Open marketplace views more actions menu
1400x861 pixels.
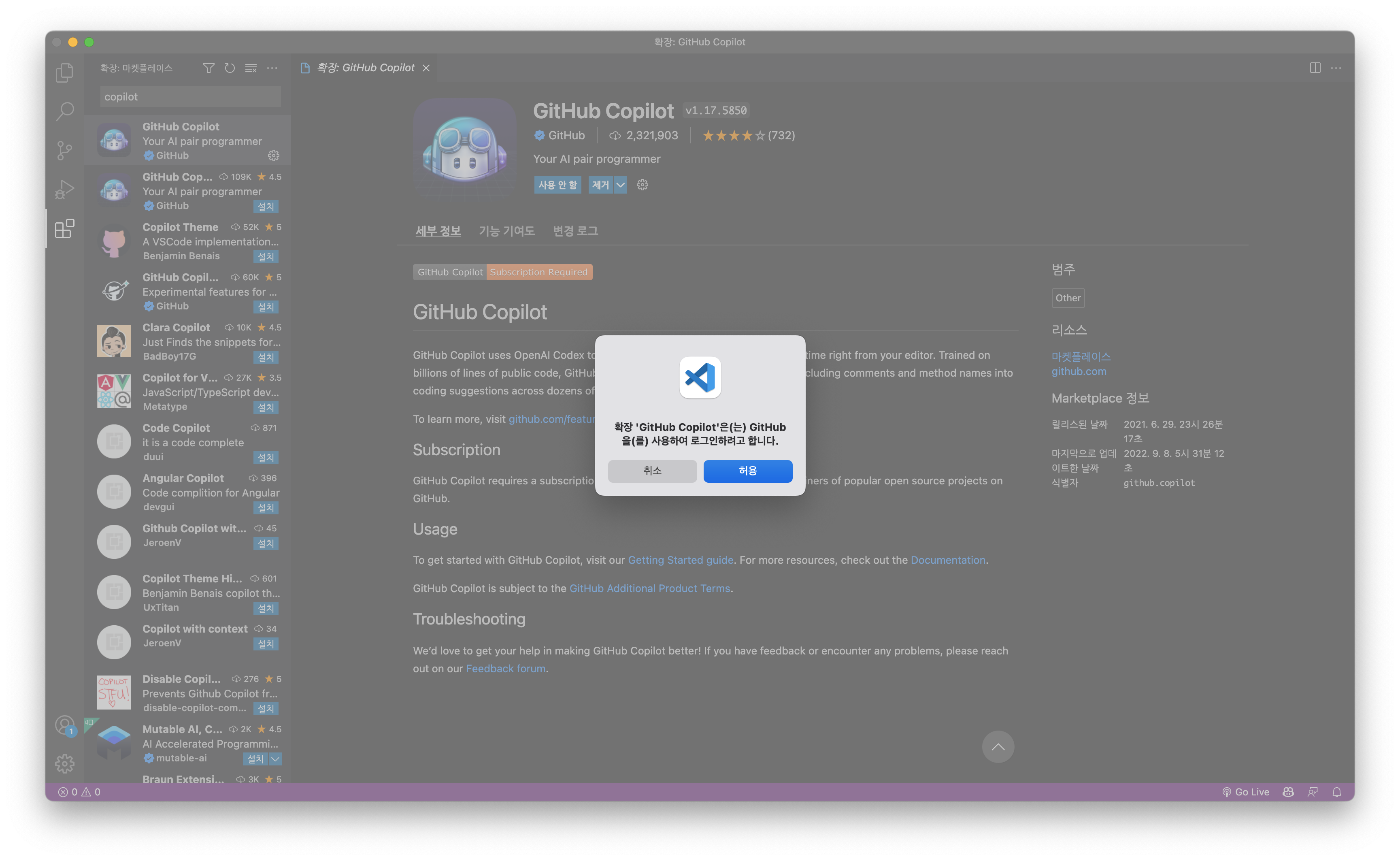tap(272, 68)
